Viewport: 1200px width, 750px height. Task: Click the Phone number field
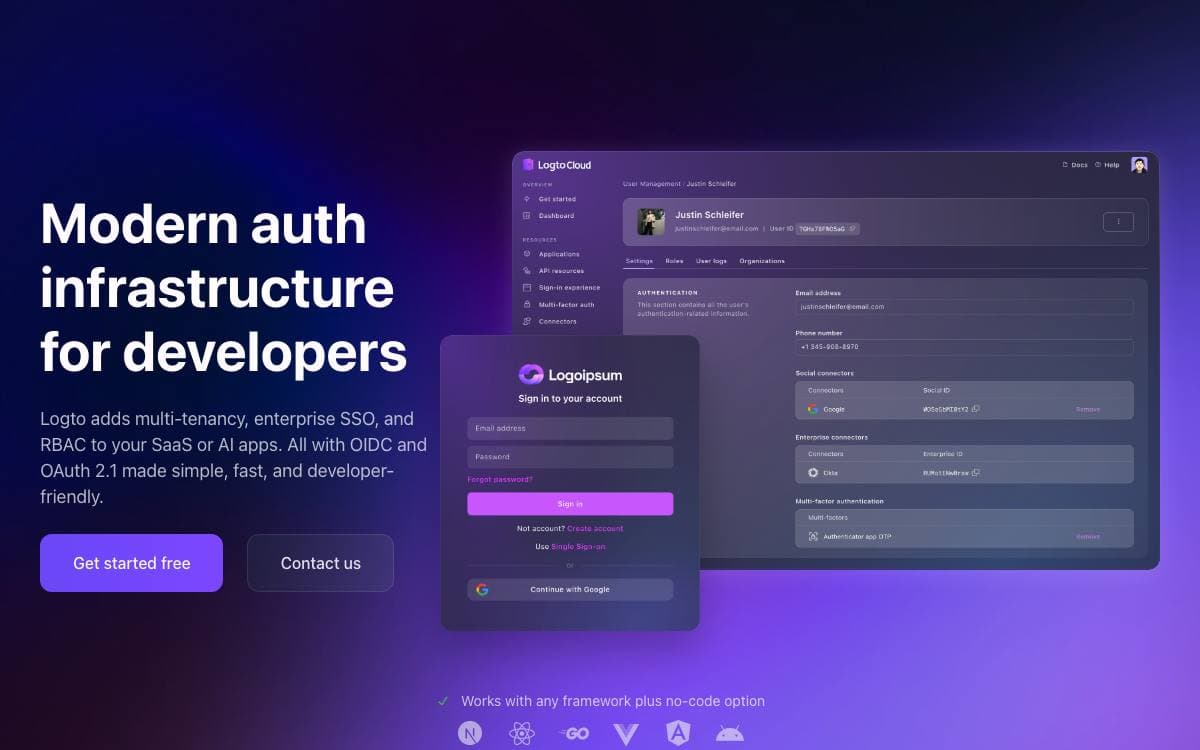pyautogui.click(x=964, y=347)
